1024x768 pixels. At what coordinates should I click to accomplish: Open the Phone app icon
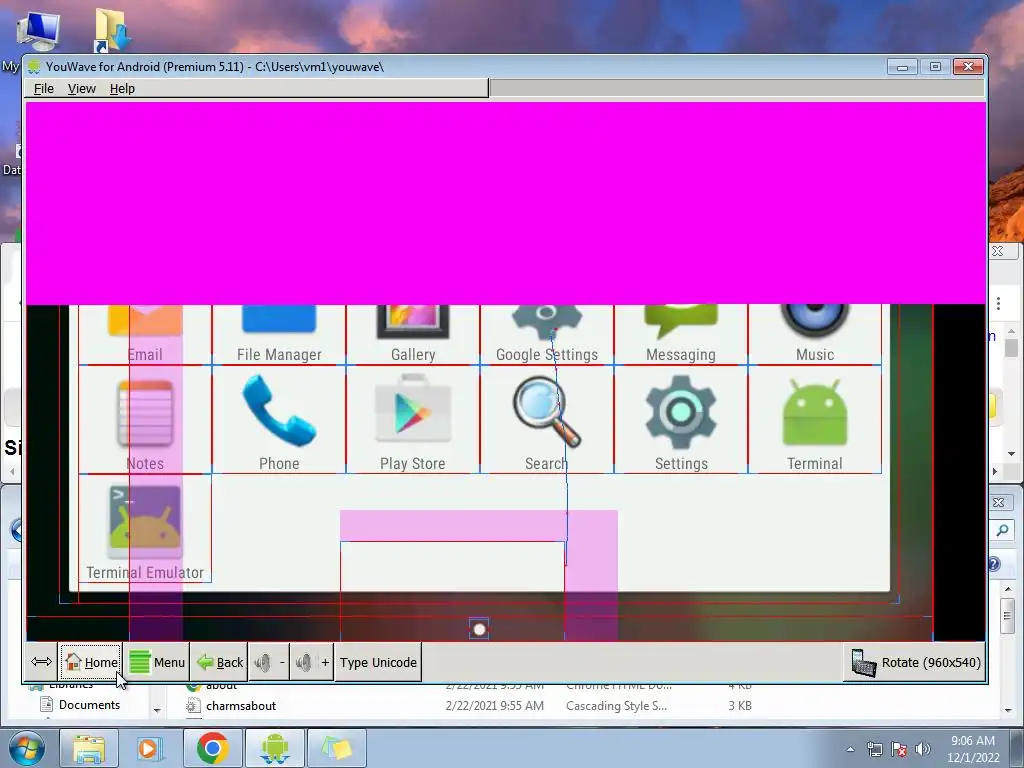pyautogui.click(x=279, y=411)
